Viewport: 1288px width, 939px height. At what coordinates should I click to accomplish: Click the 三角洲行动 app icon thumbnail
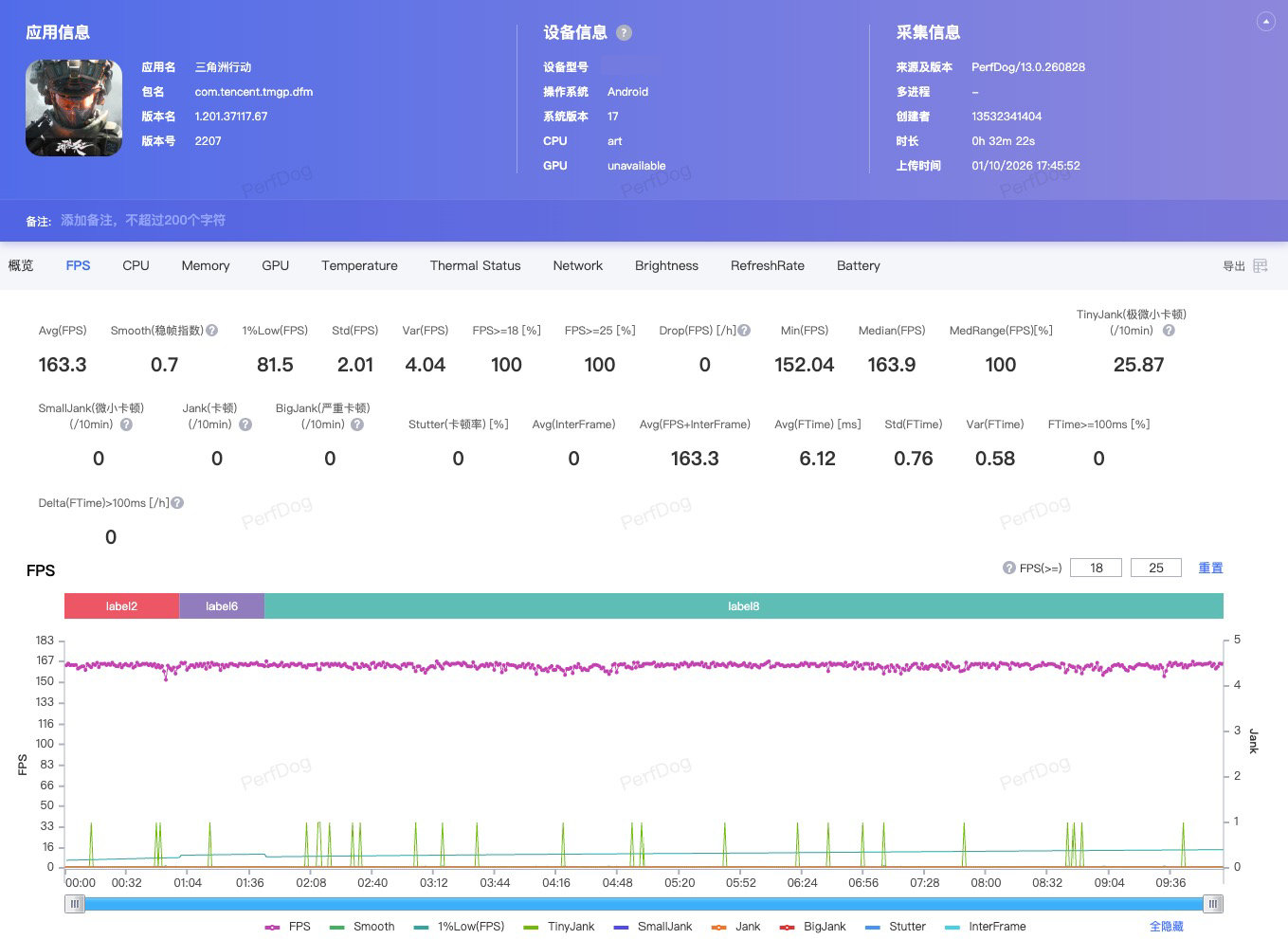pos(74,108)
